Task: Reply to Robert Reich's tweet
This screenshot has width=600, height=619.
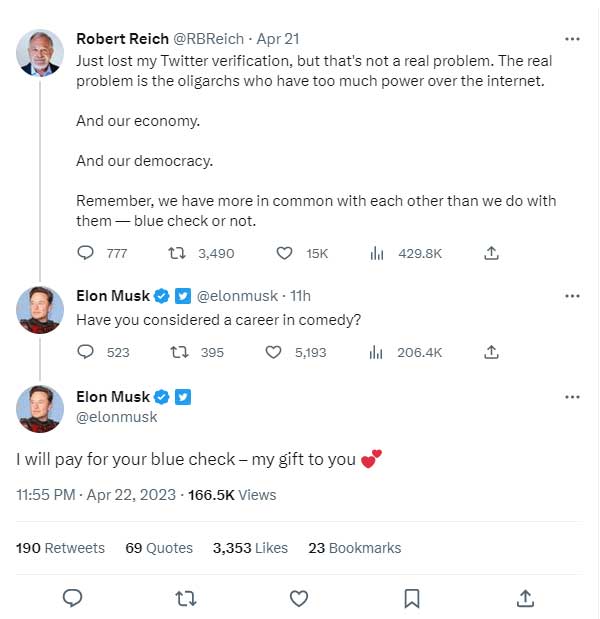Action: (86, 253)
